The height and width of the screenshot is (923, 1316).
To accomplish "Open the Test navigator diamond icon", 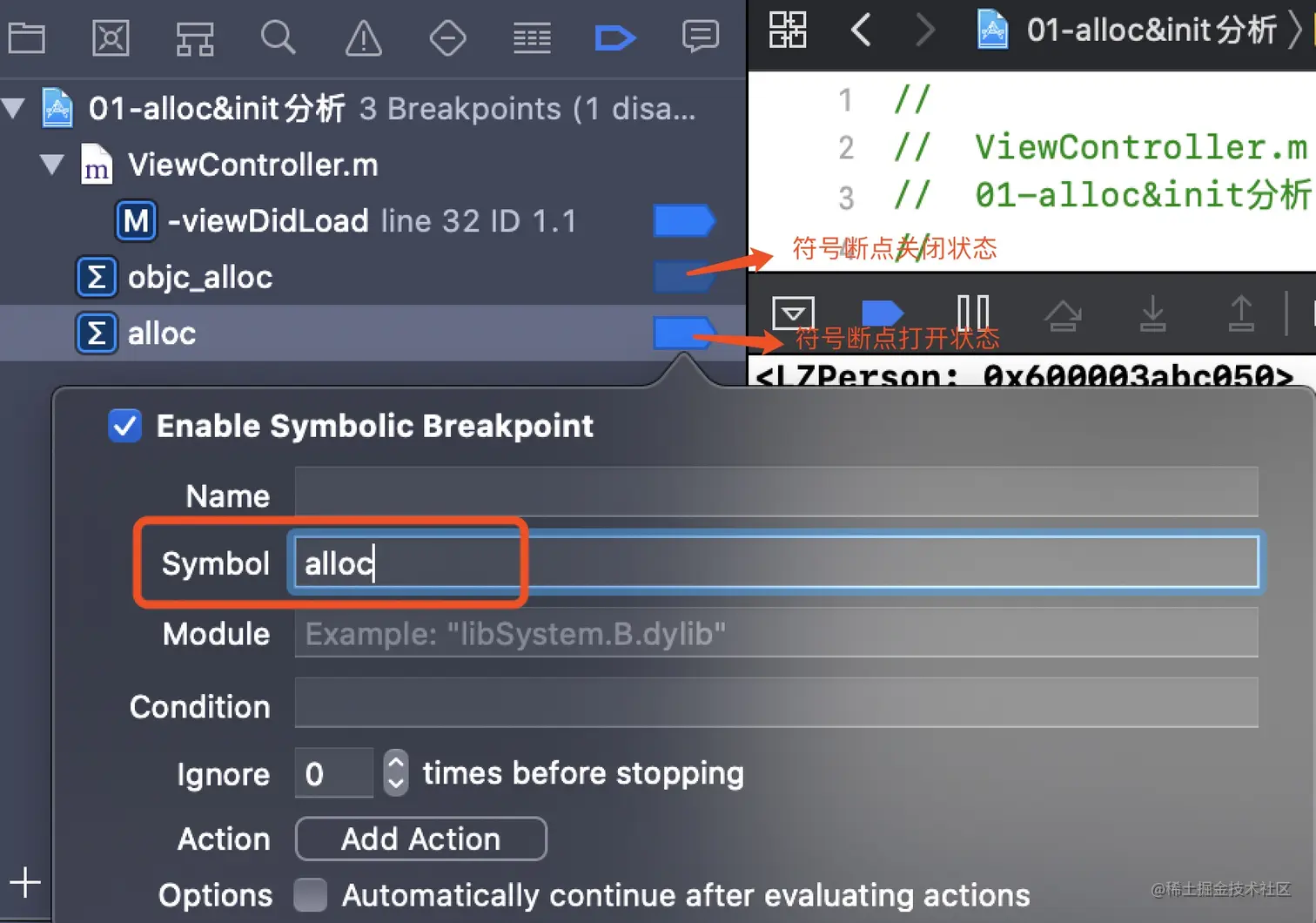I will pyautogui.click(x=447, y=38).
